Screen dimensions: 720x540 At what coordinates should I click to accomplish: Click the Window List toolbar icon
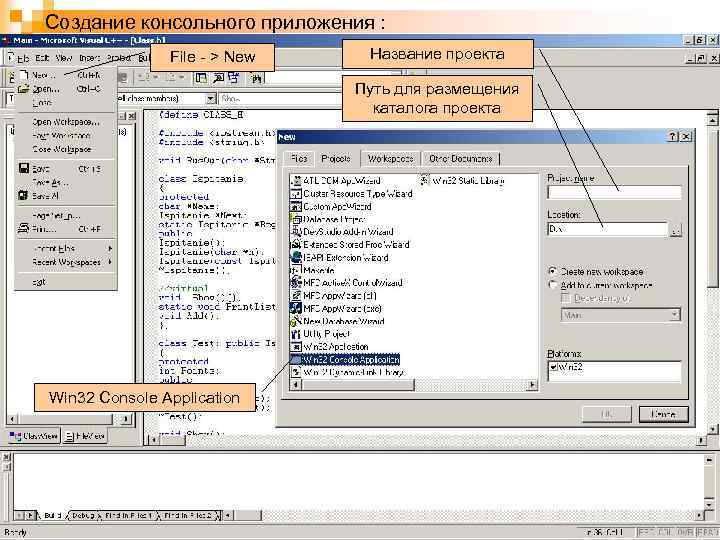(x=234, y=78)
